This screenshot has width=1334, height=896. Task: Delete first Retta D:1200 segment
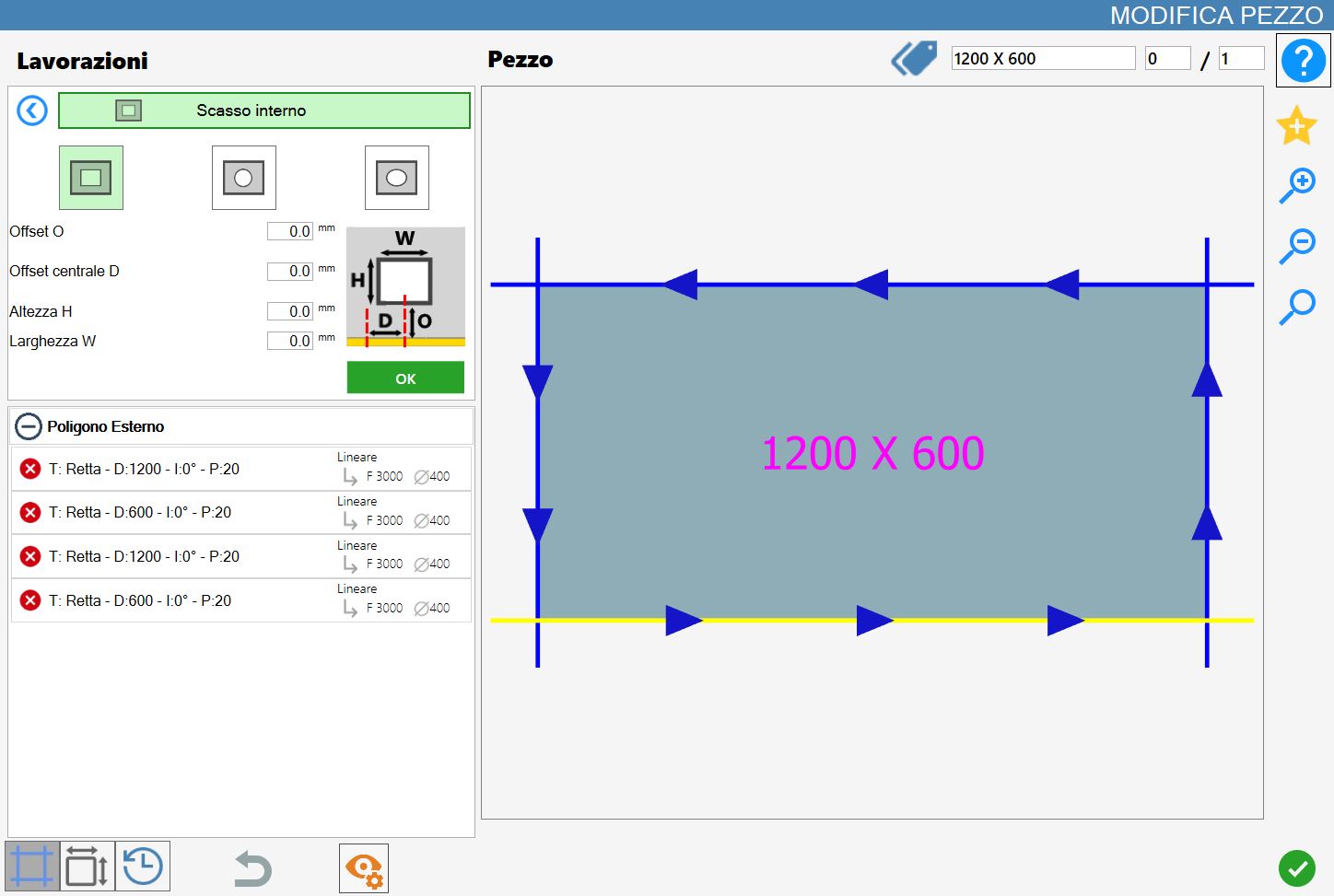click(x=30, y=469)
